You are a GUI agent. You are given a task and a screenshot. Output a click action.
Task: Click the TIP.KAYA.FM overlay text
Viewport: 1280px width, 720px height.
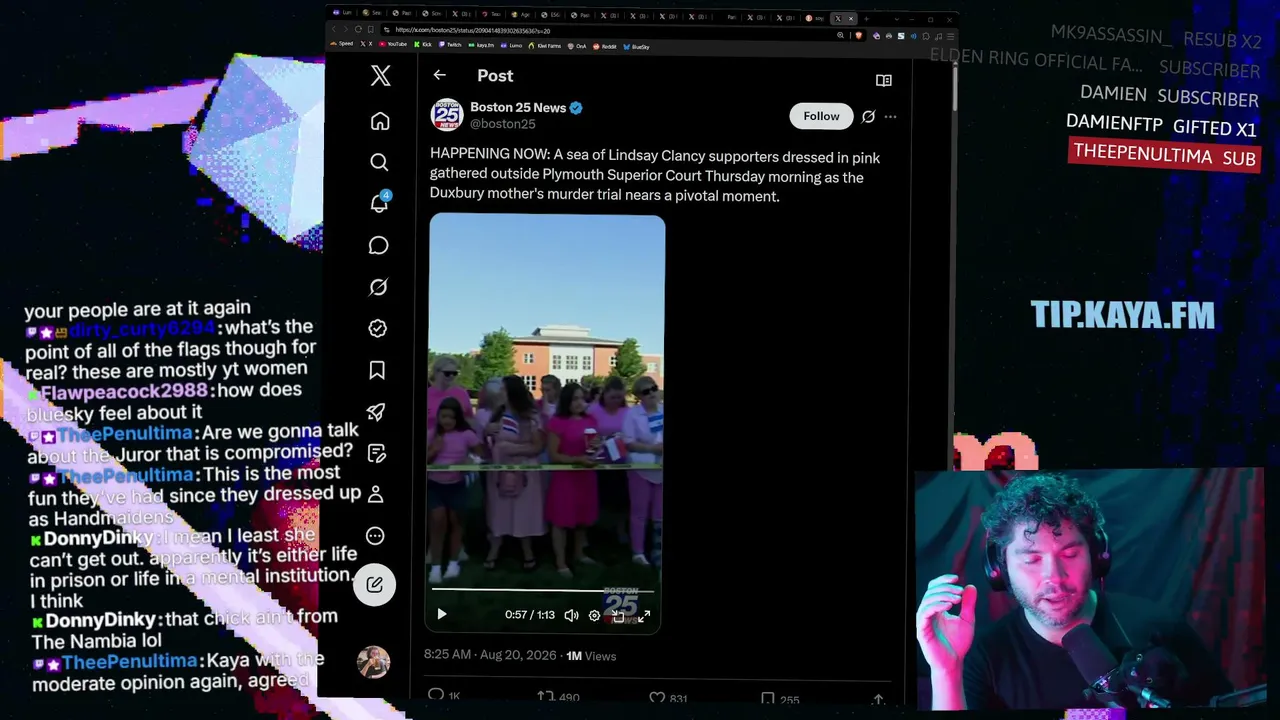[1123, 315]
